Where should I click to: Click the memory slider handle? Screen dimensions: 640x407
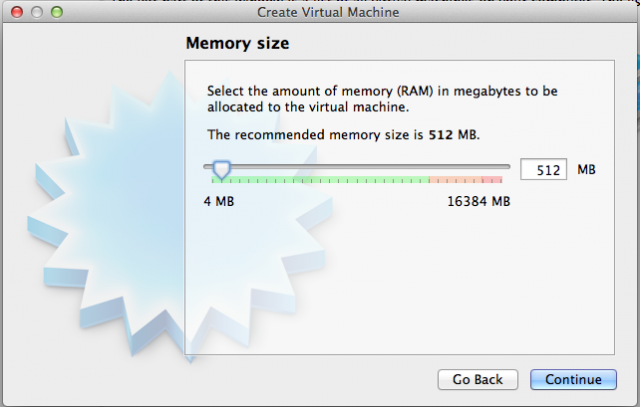(222, 170)
